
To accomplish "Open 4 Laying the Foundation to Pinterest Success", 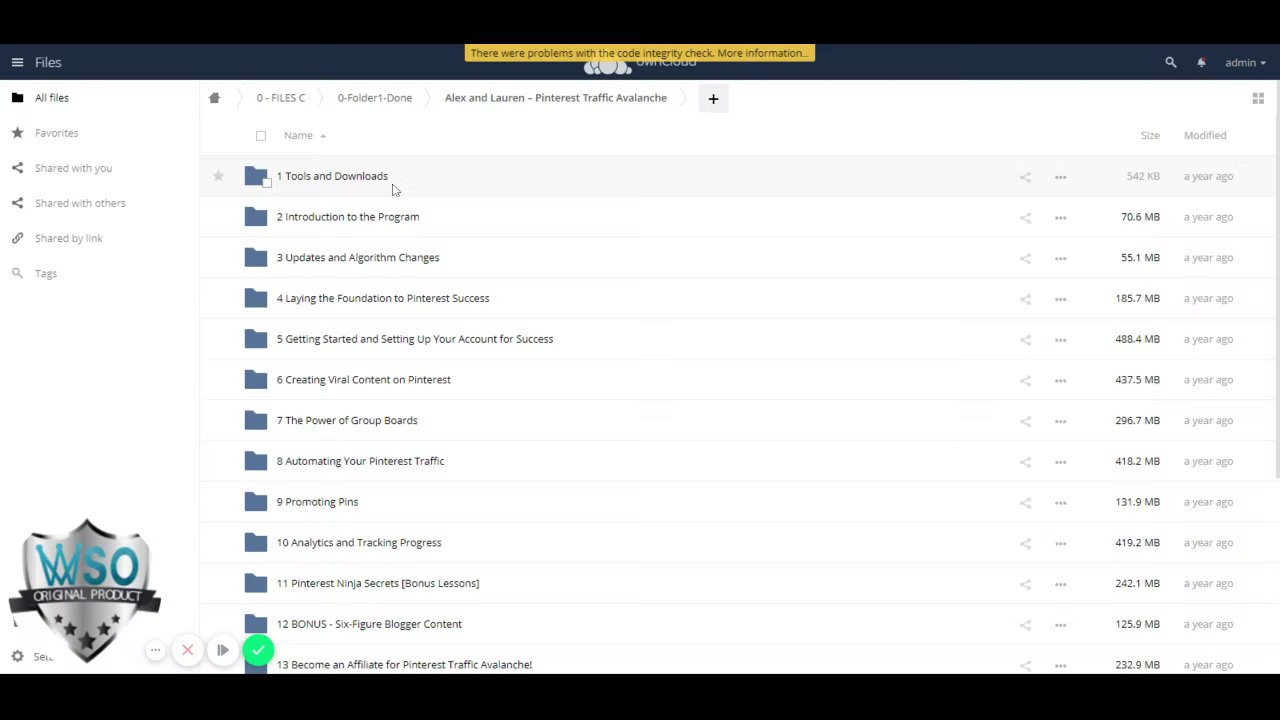I will coord(383,298).
